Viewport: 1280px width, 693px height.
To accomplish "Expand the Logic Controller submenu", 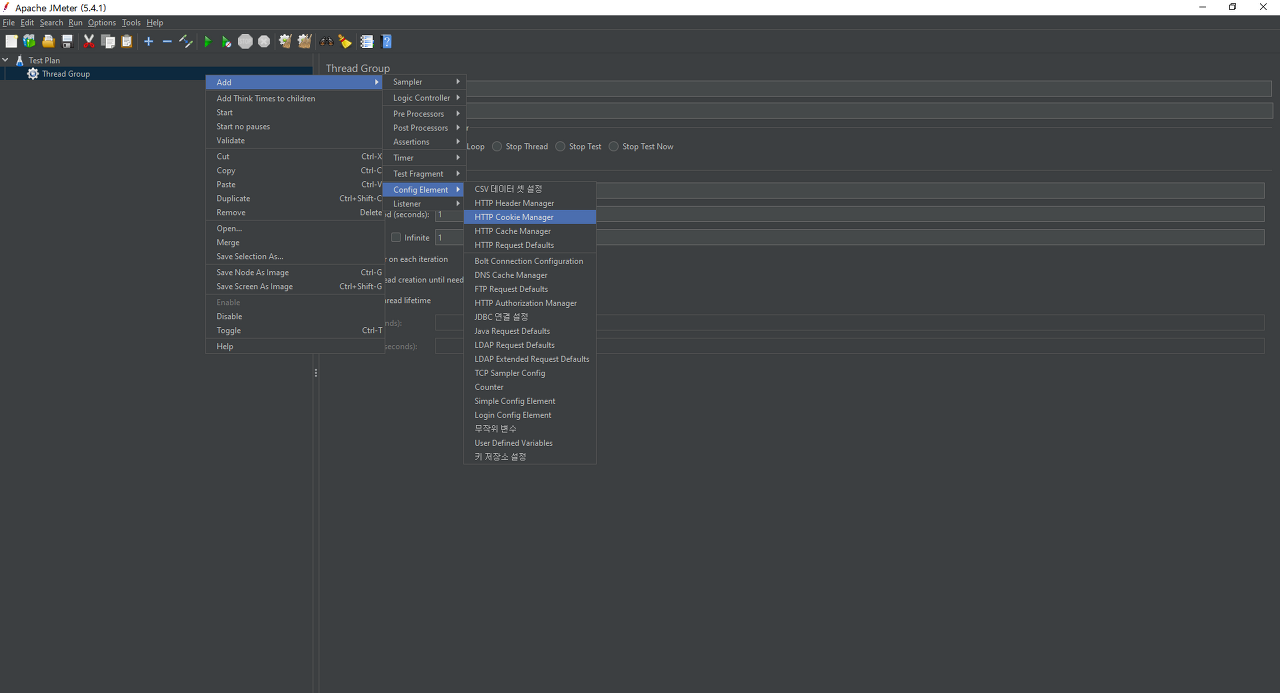I will coord(425,98).
